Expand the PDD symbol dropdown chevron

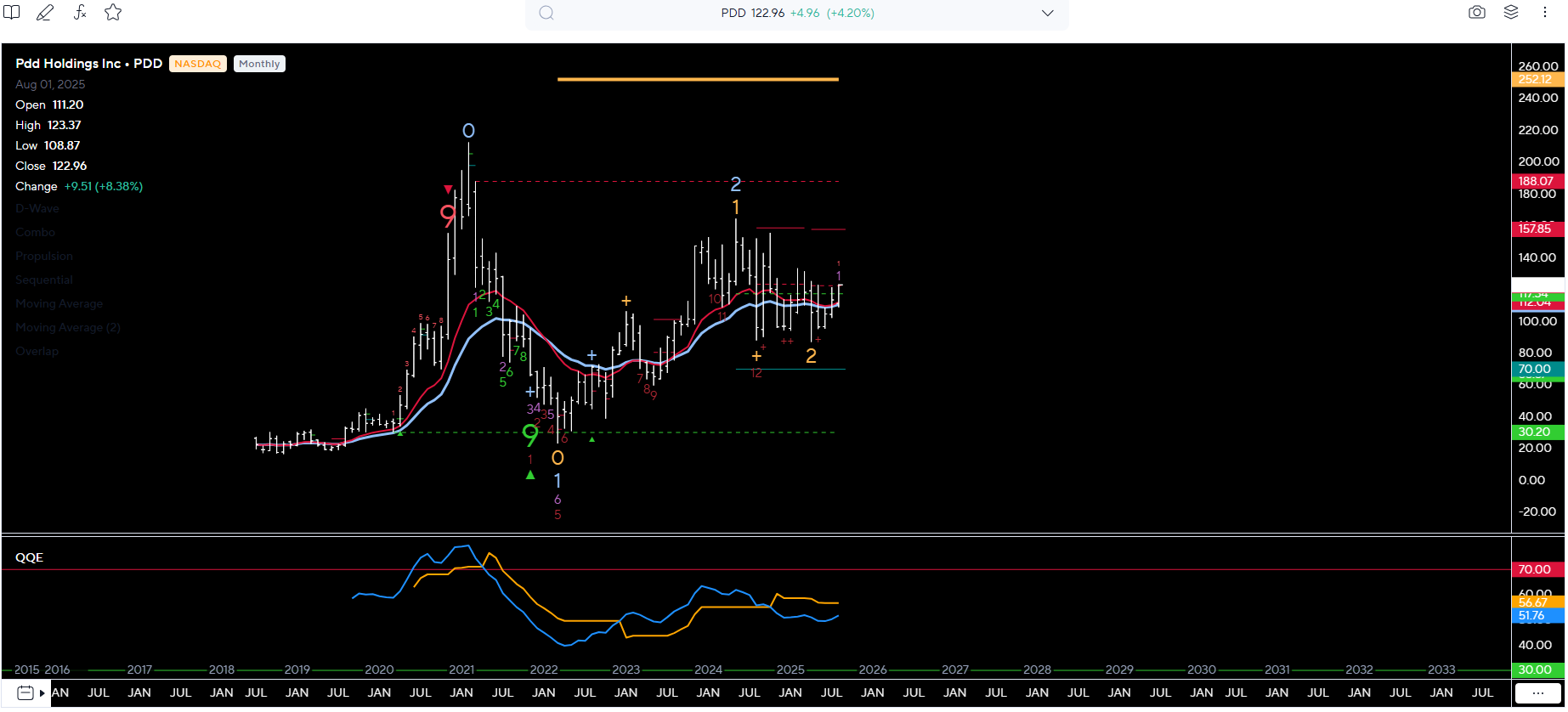coord(1047,13)
